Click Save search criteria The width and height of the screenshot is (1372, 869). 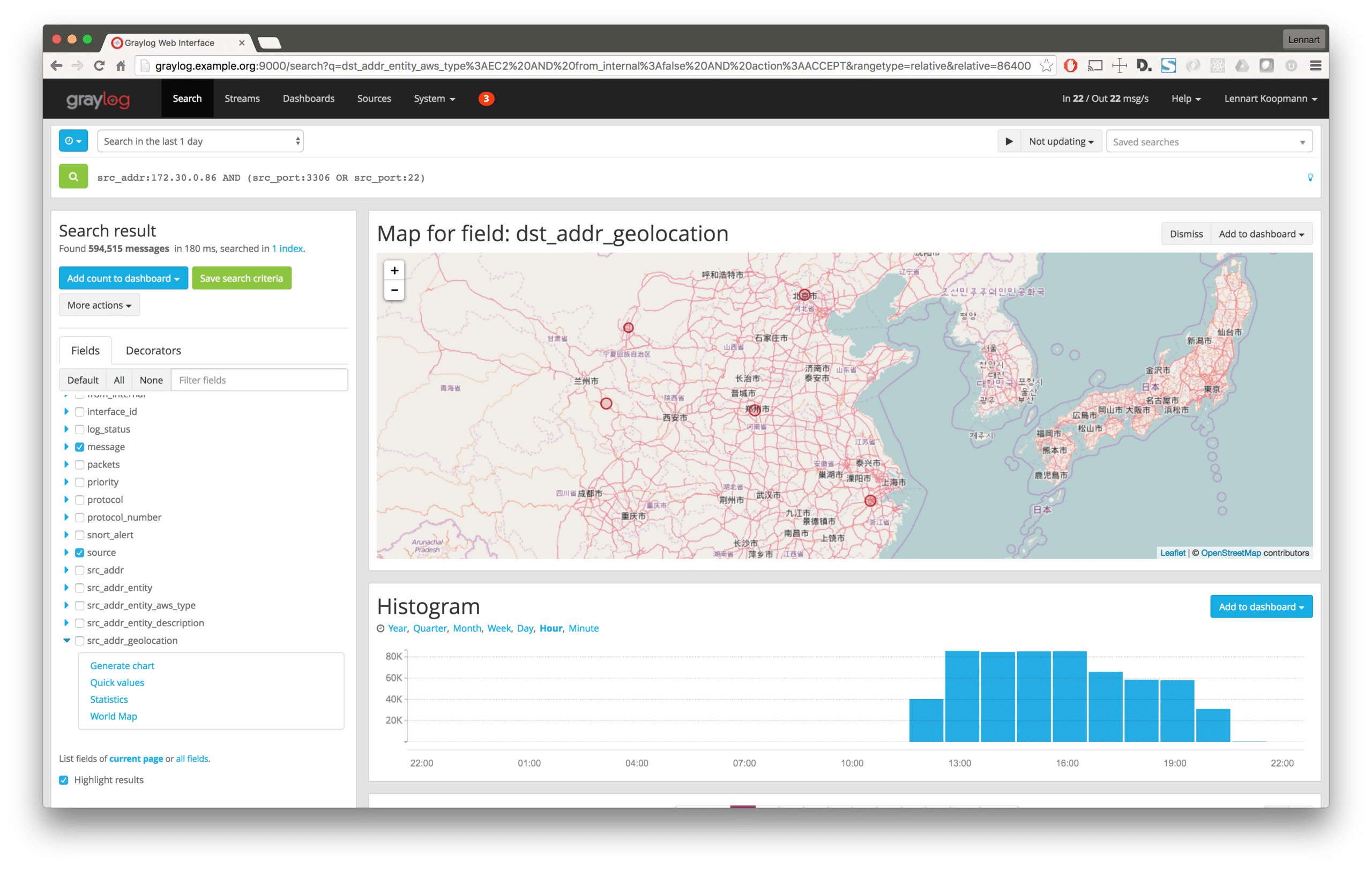coord(242,278)
